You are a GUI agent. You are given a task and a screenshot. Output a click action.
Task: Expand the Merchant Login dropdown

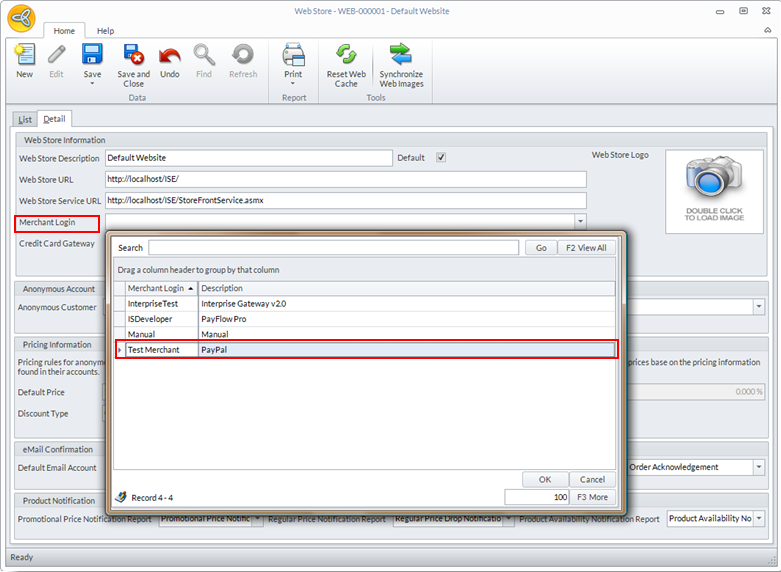[580, 221]
